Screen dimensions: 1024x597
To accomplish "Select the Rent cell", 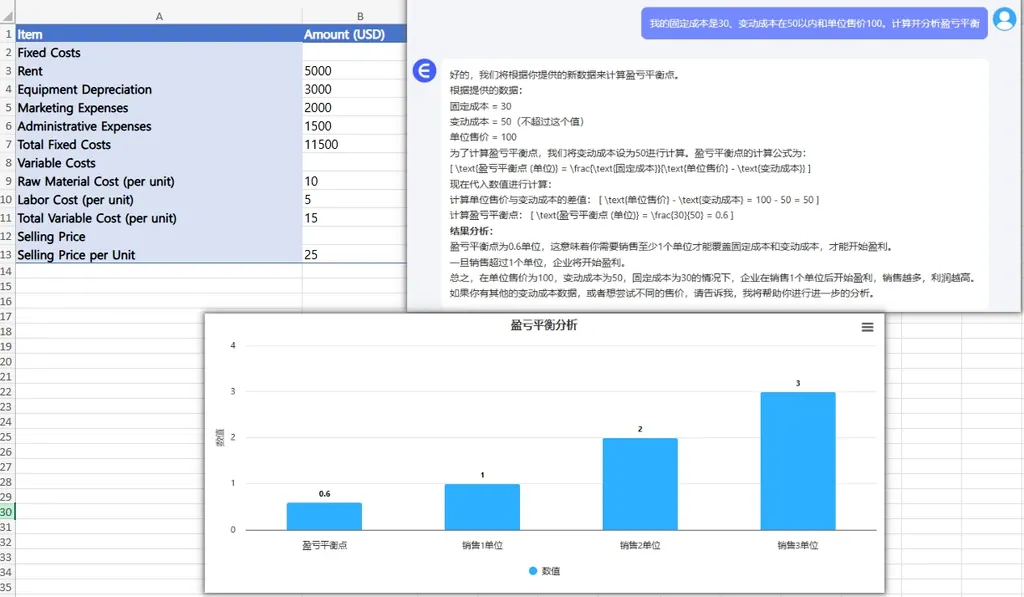I will click(159, 71).
